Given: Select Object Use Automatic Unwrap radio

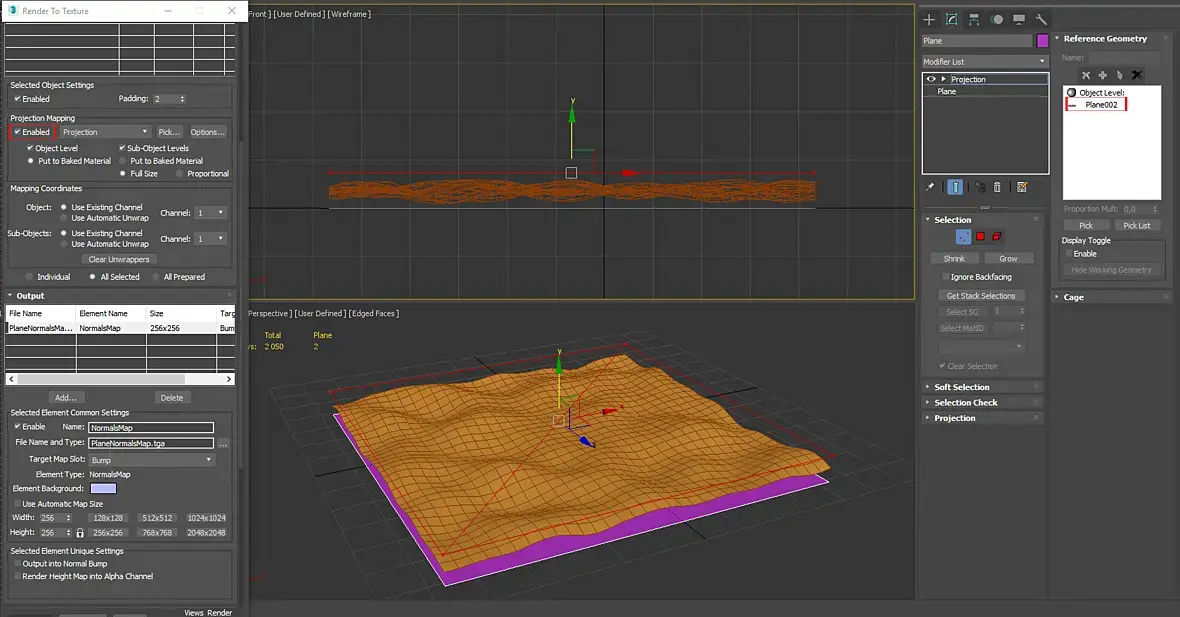Looking at the screenshot, I should click(64, 218).
